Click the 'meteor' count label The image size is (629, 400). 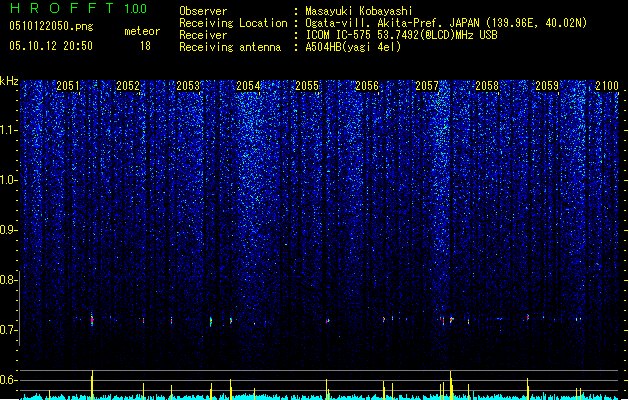pyautogui.click(x=142, y=31)
